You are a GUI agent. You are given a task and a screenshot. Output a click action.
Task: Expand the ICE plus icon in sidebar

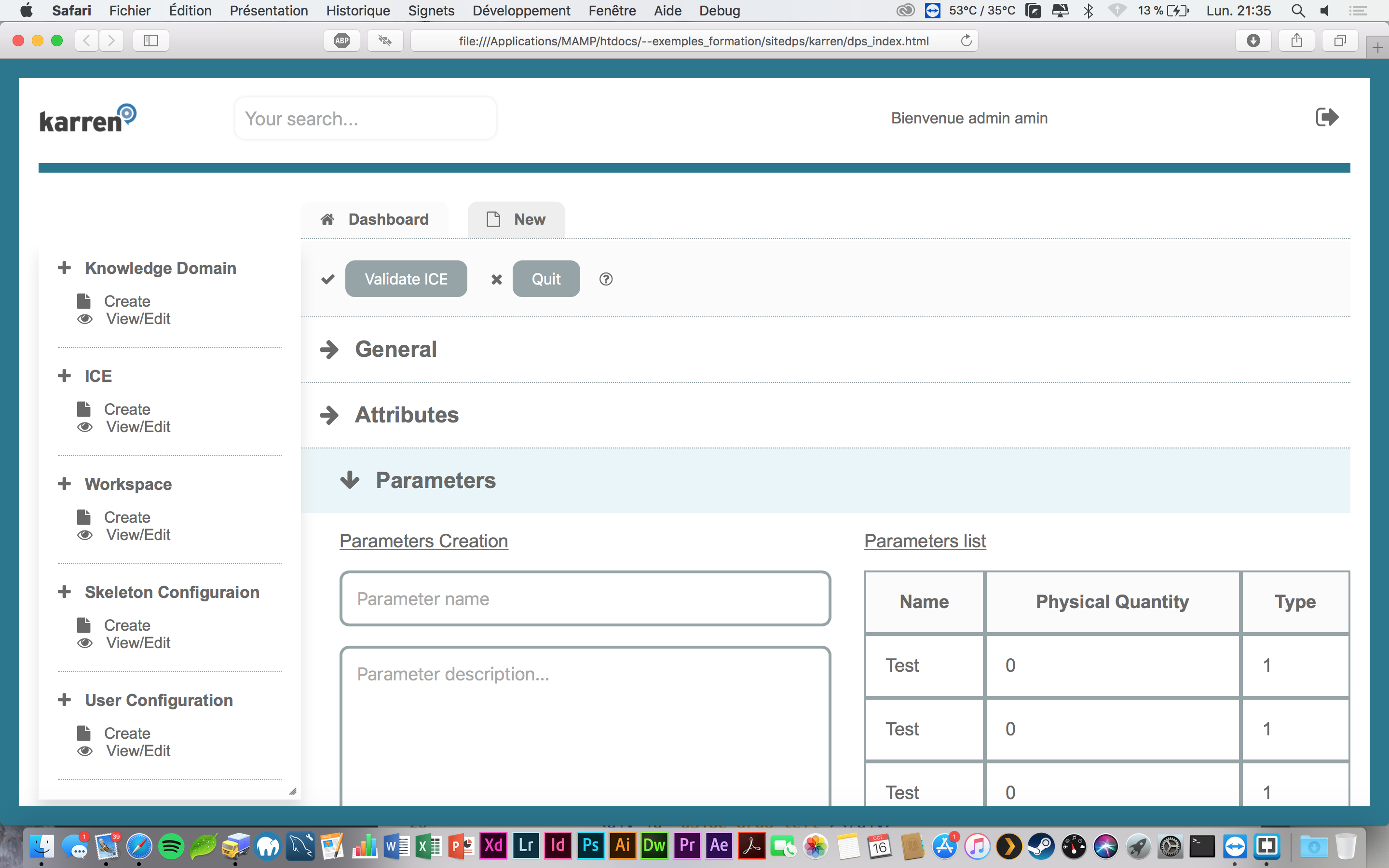tap(64, 376)
